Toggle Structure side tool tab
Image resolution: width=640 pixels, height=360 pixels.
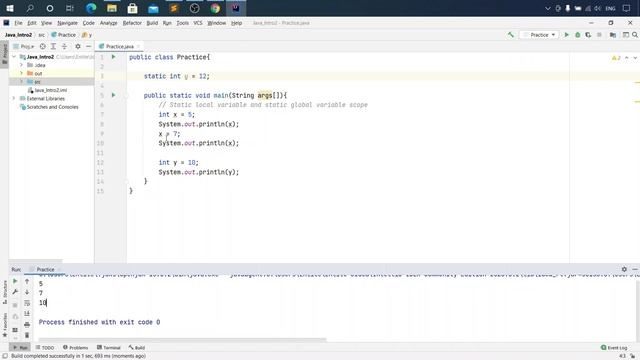coord(4,292)
